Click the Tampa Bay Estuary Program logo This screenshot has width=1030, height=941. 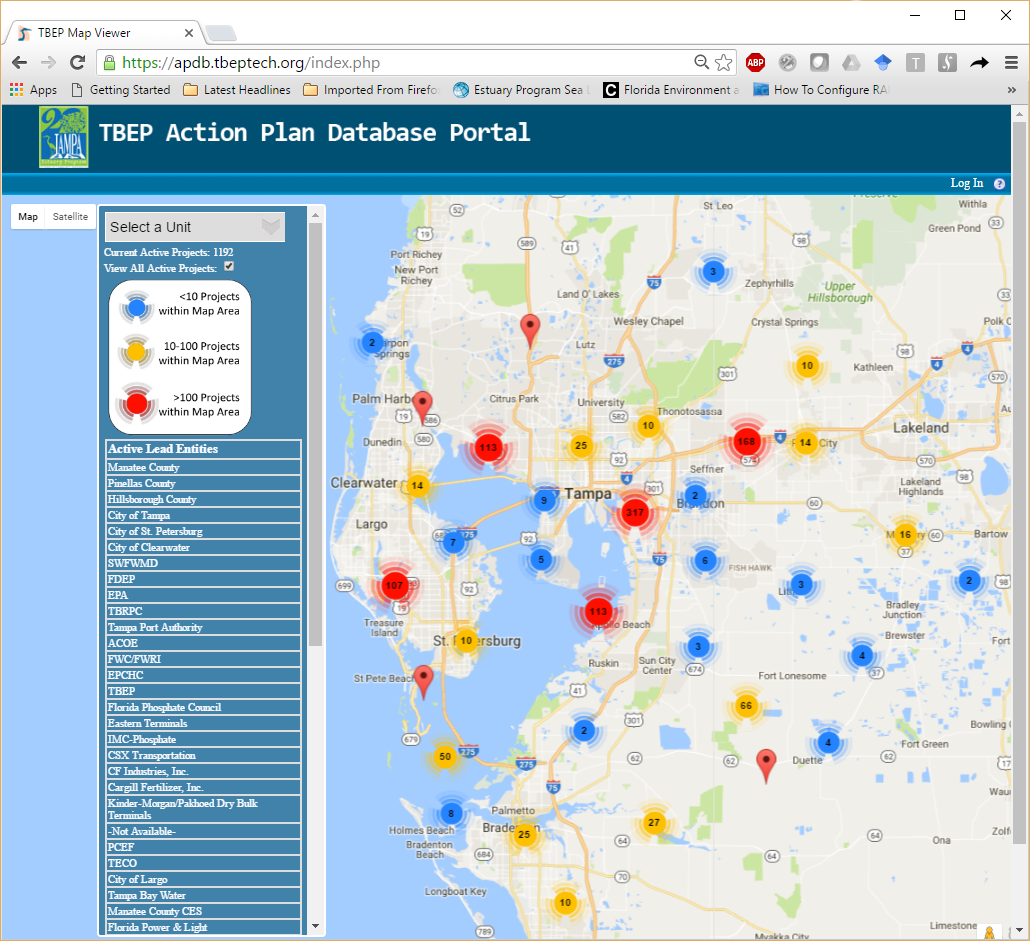64,137
